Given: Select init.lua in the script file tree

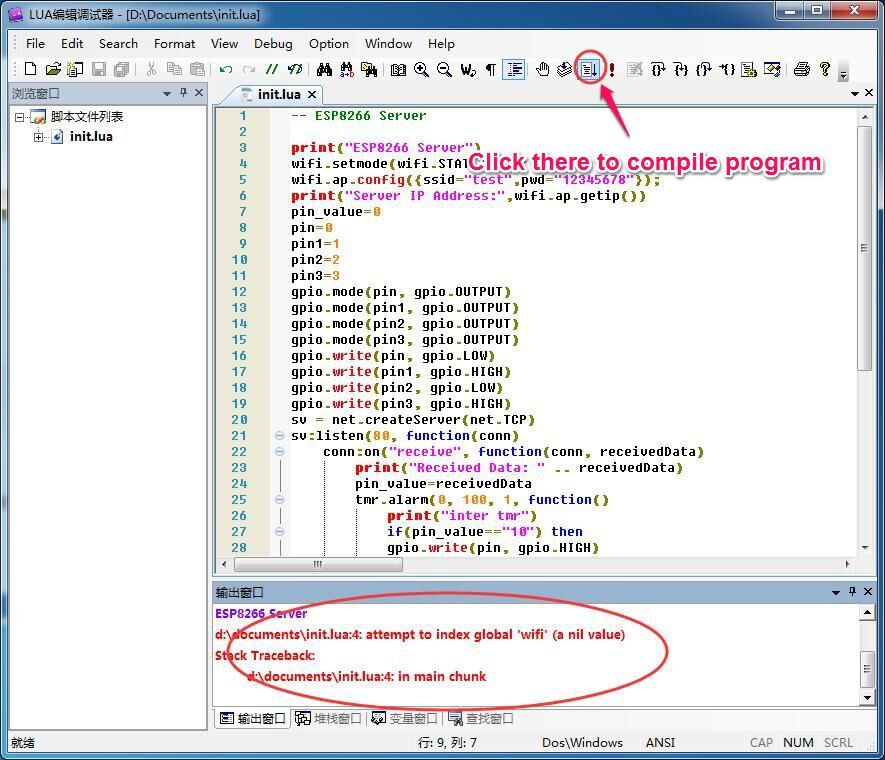Looking at the screenshot, I should [x=91, y=137].
